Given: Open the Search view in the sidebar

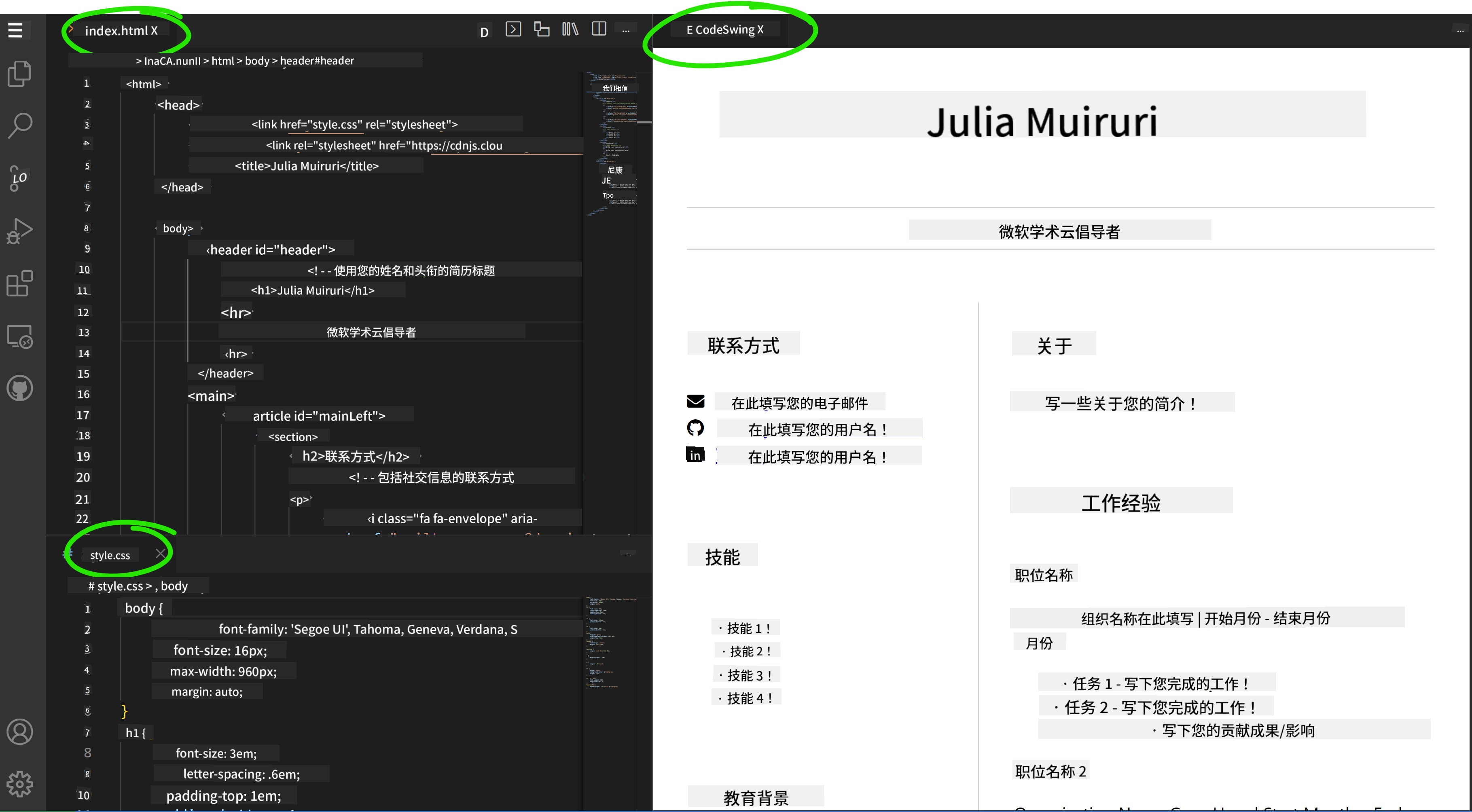Looking at the screenshot, I should click(19, 125).
